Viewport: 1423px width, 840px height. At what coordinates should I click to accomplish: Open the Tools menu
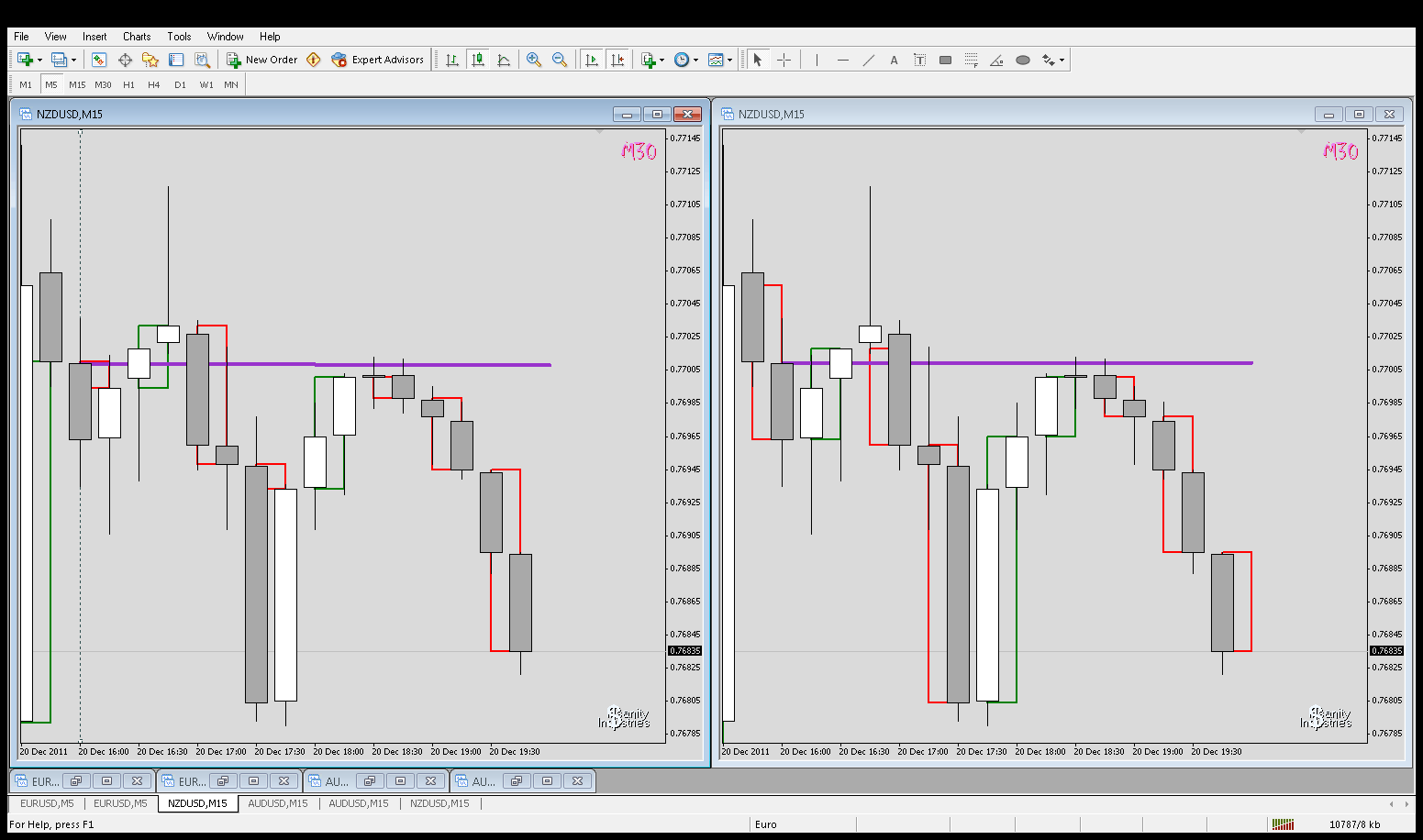tap(179, 37)
